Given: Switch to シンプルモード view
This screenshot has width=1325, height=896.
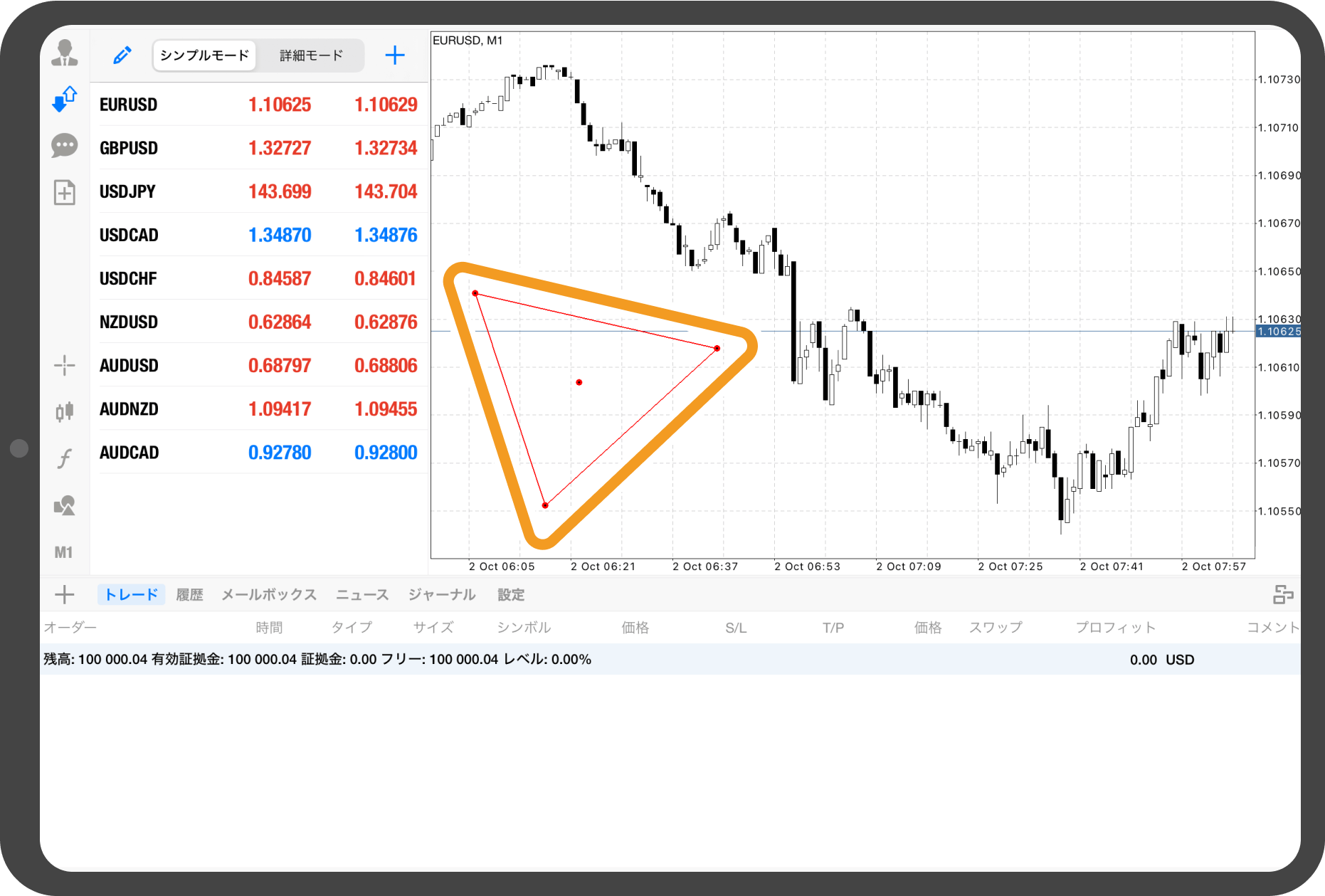Looking at the screenshot, I should (205, 56).
